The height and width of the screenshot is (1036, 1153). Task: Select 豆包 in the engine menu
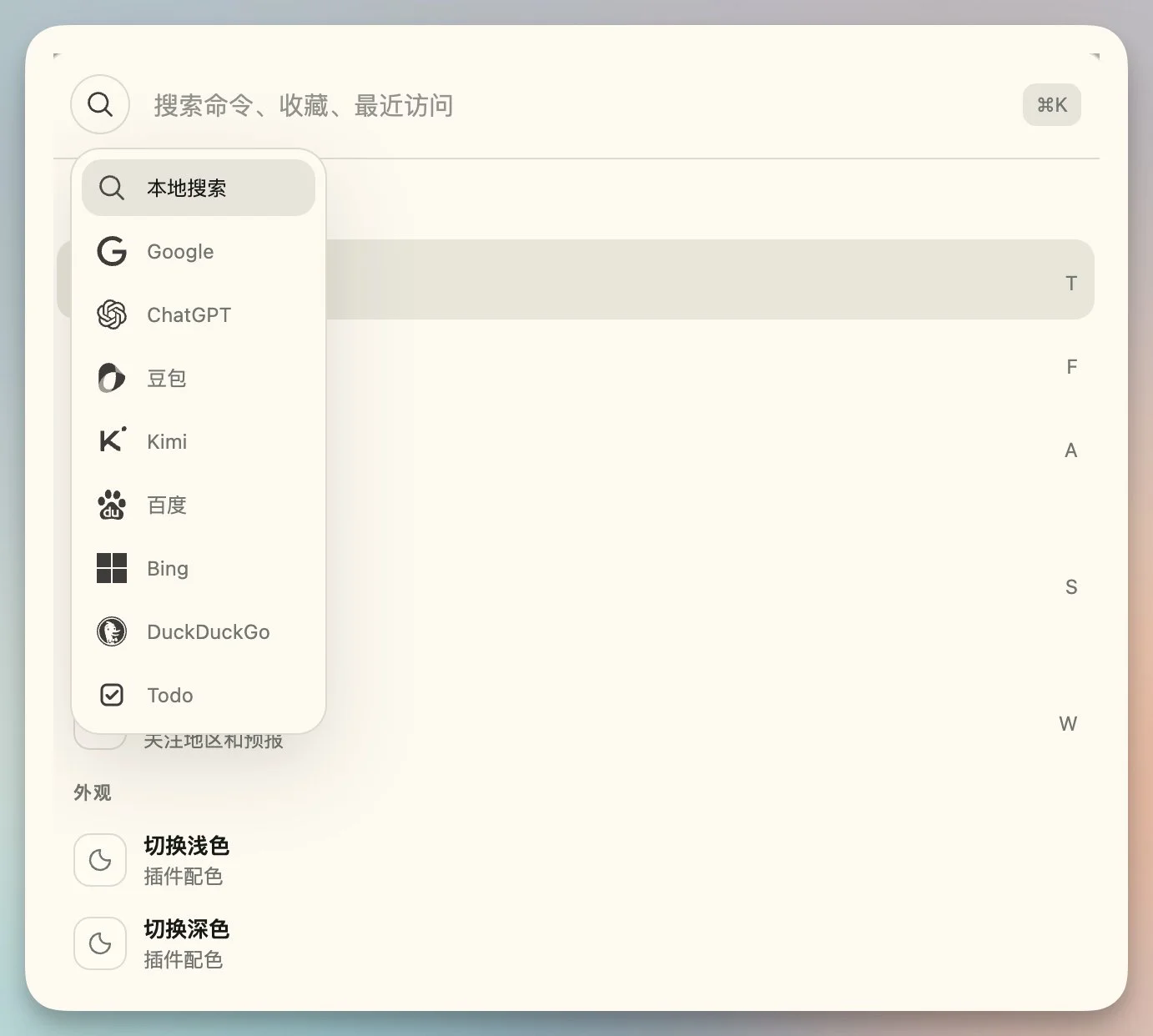coord(199,378)
